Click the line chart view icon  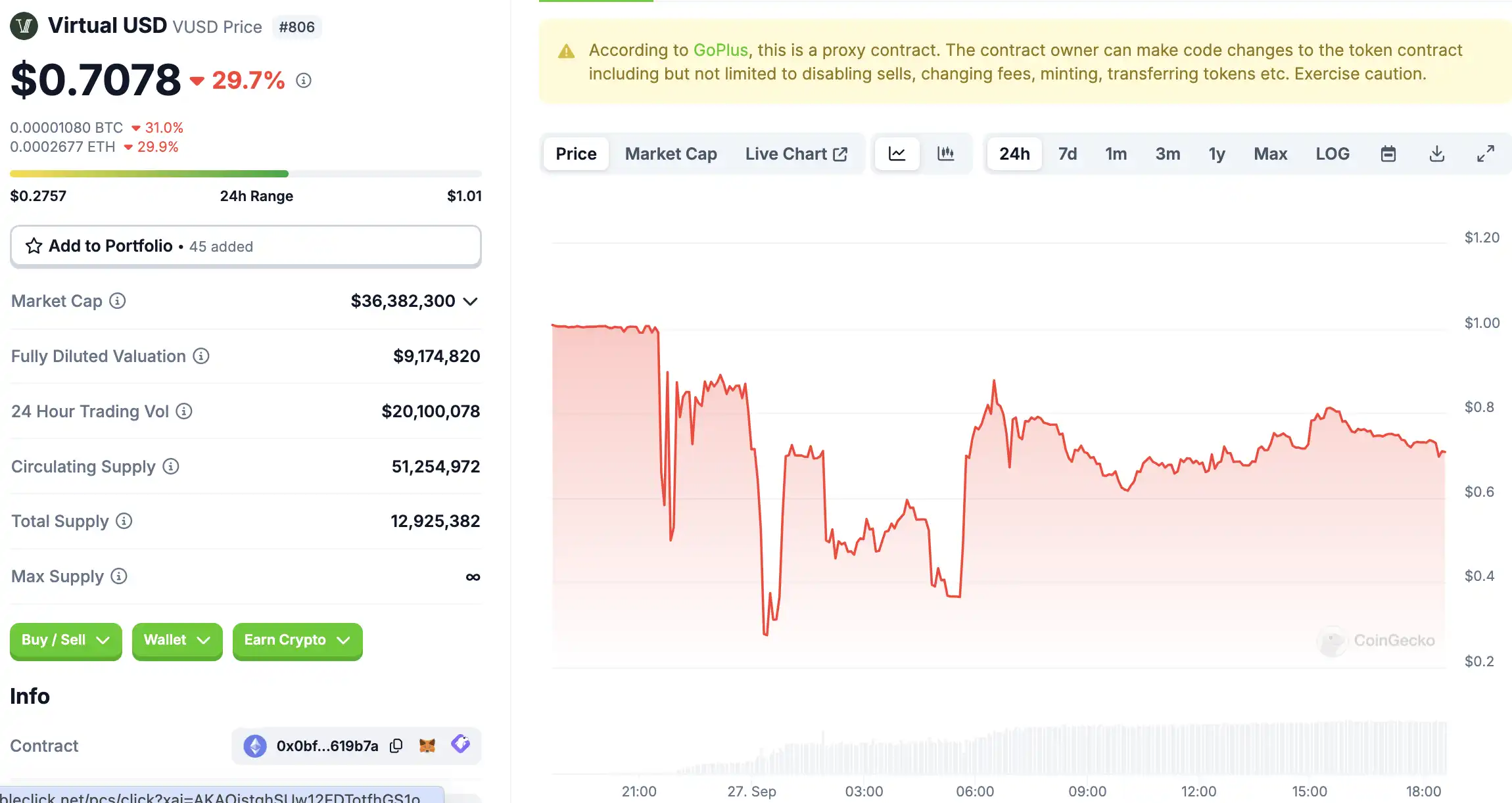coord(897,154)
